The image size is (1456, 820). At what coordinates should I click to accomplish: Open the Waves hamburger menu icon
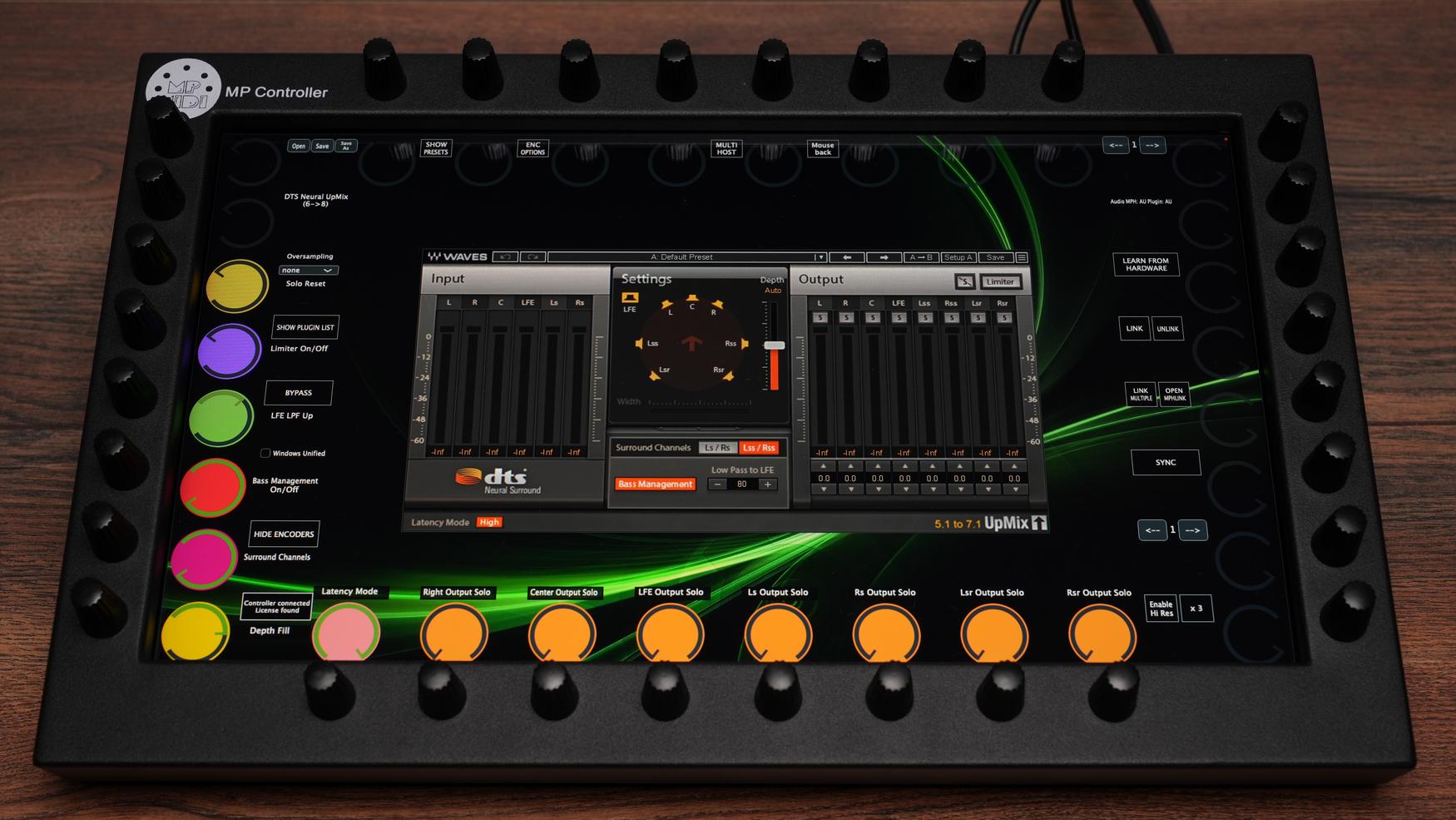[x=1022, y=257]
